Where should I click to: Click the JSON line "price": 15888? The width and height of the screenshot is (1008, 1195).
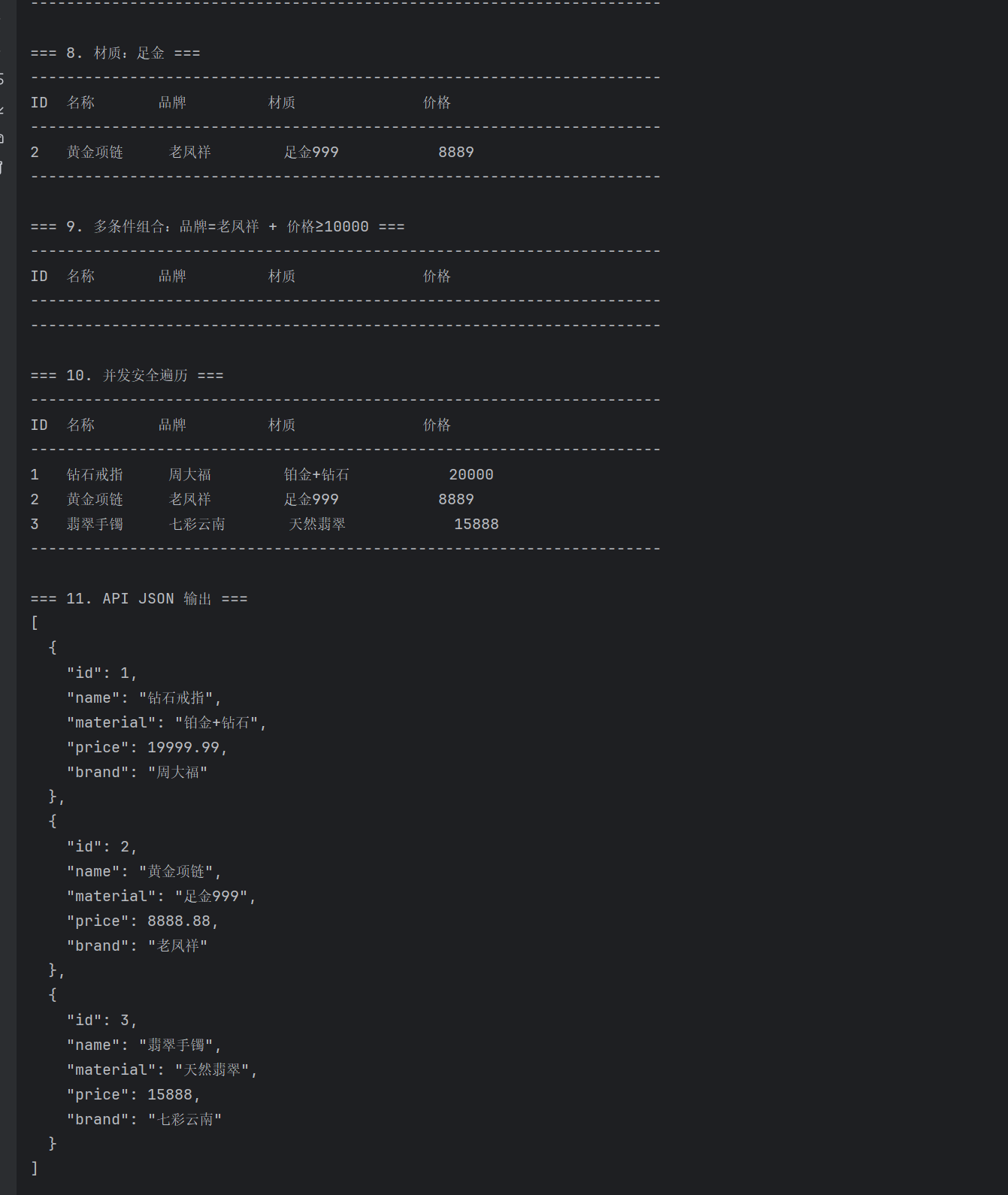coord(134,1095)
